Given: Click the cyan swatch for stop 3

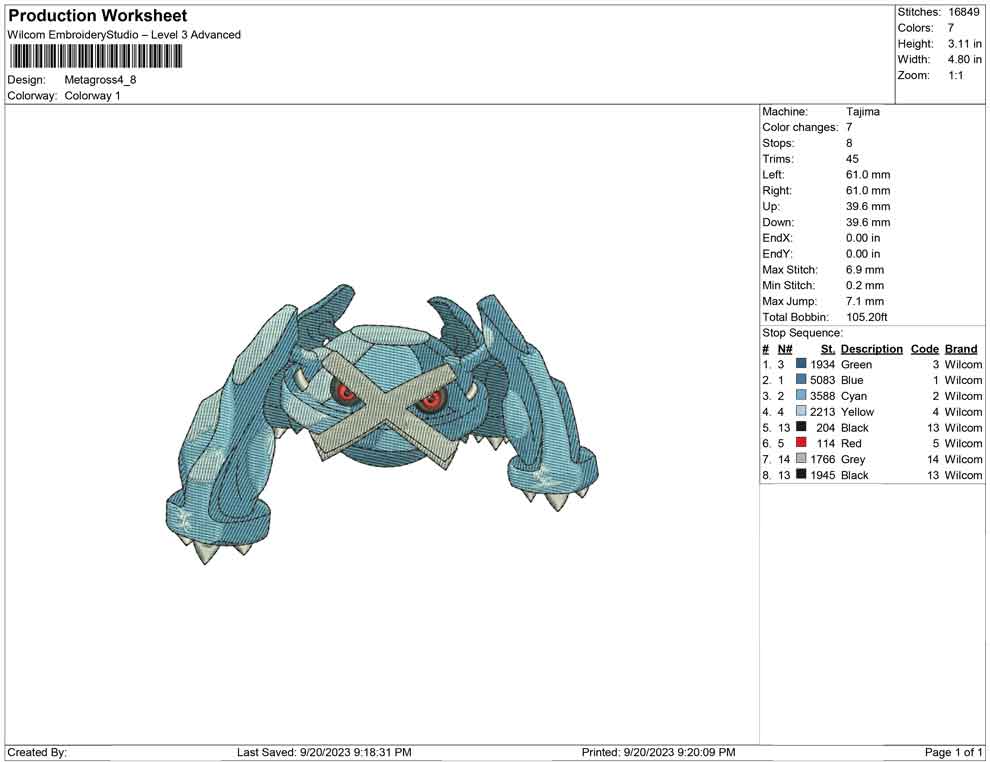Looking at the screenshot, I should pyautogui.click(x=801, y=395).
